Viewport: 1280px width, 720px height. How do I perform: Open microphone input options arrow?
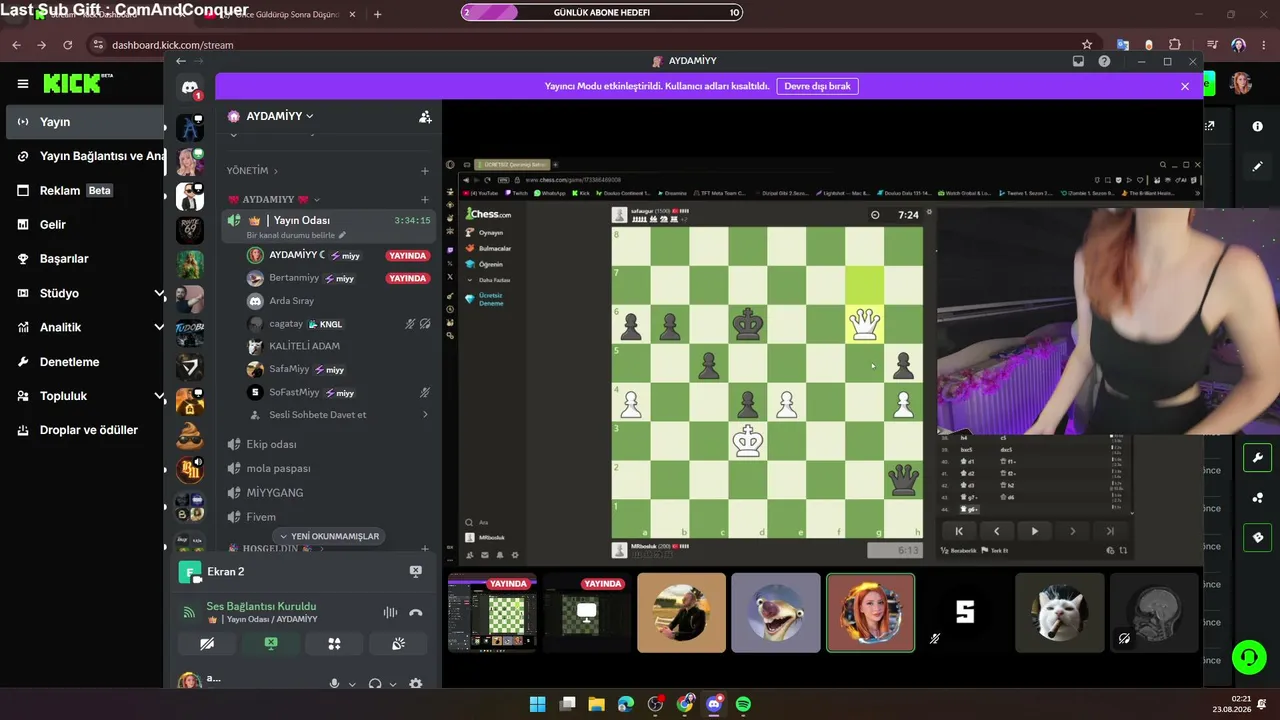coord(352,685)
